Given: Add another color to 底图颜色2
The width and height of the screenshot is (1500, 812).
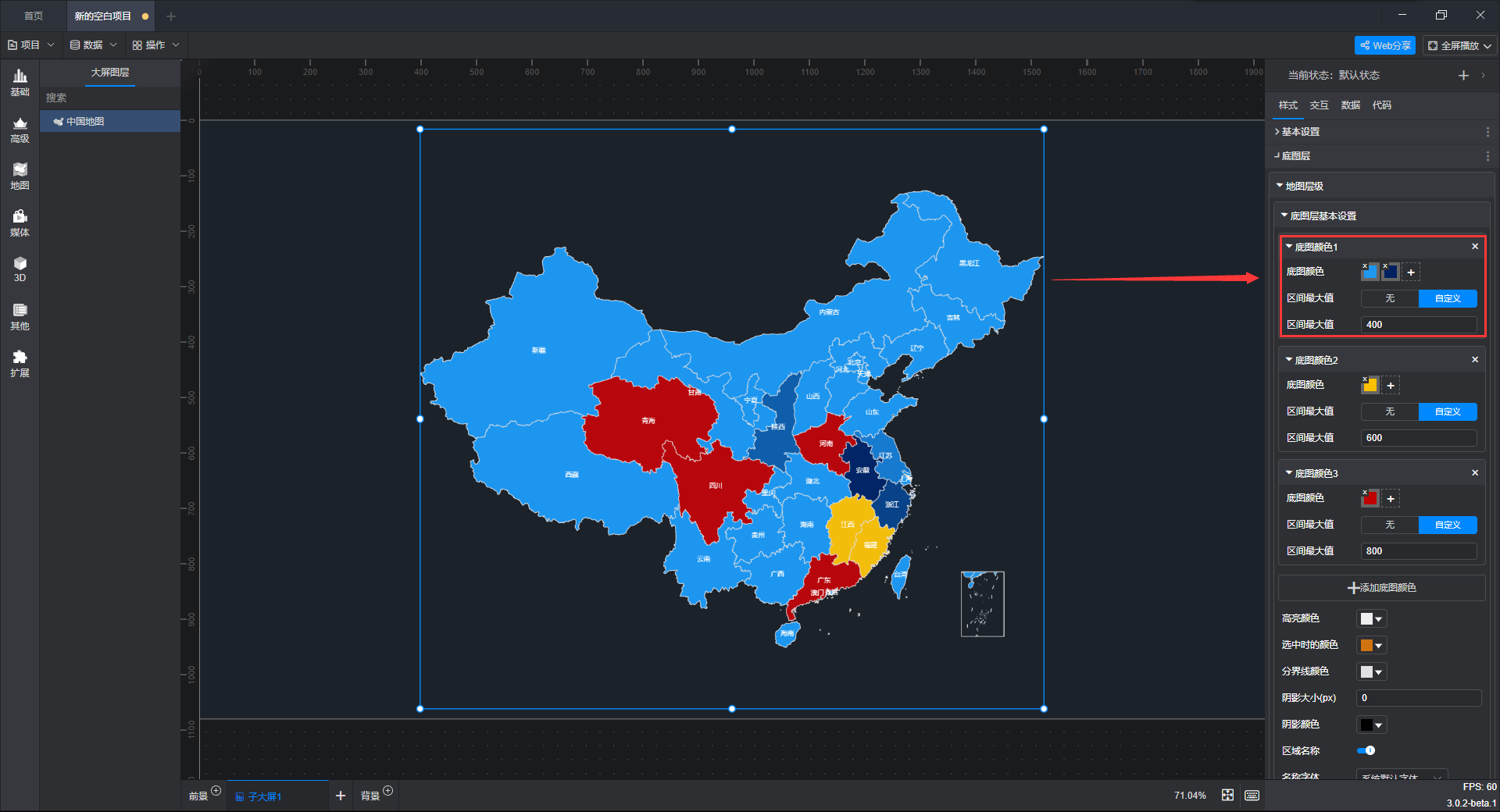Looking at the screenshot, I should [x=1391, y=385].
